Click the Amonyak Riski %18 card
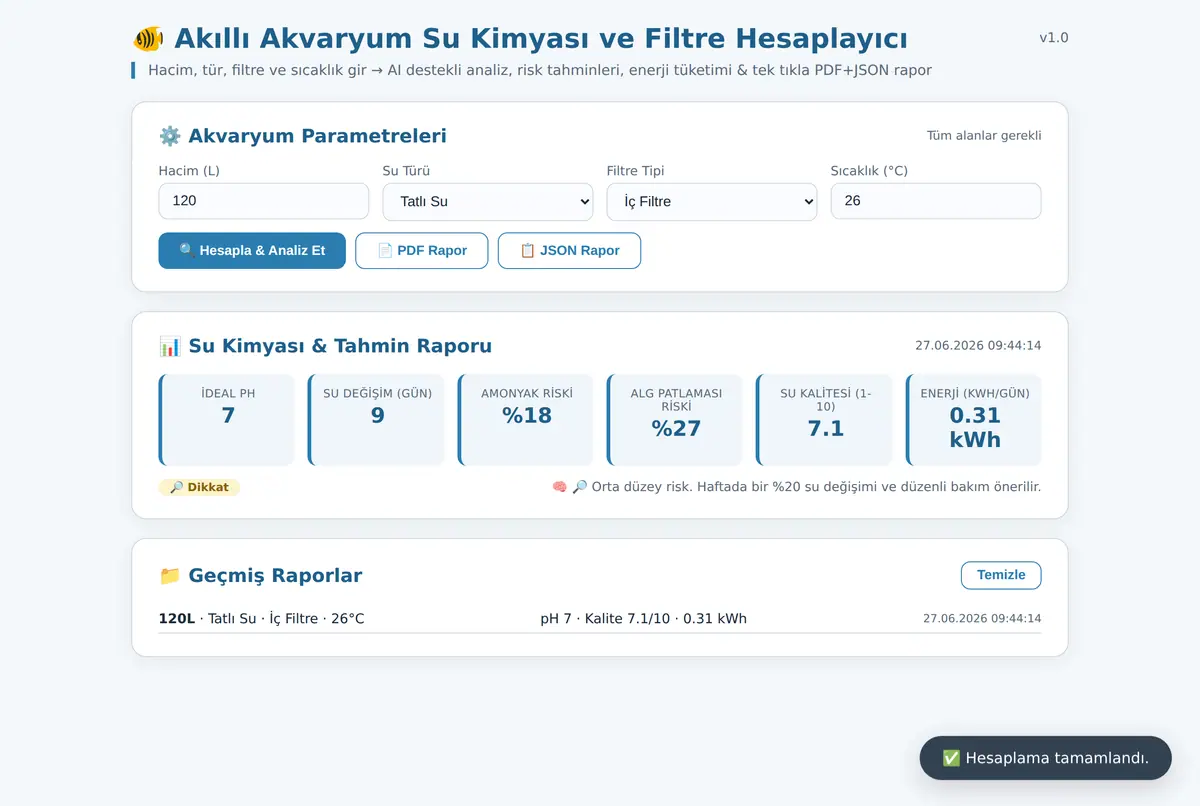1200x806 pixels. [526, 420]
